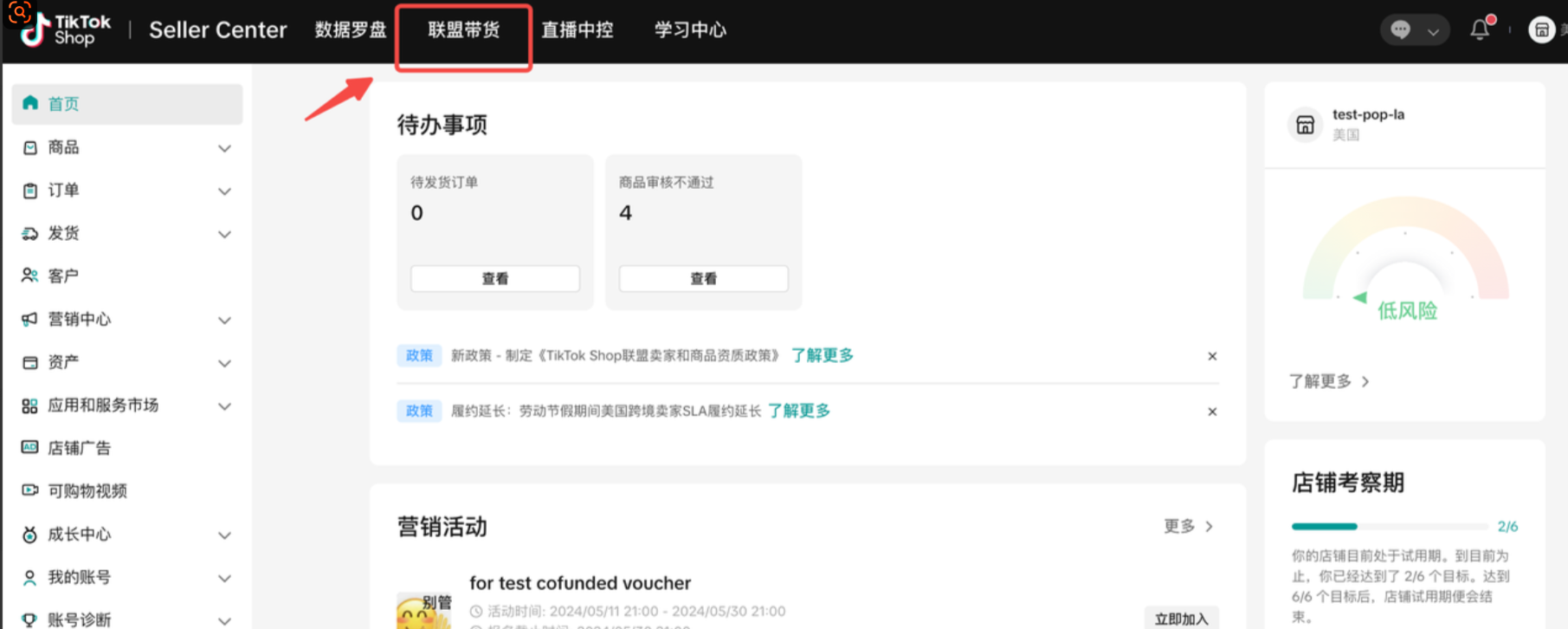Expand the 成长中心 menu chevron
This screenshot has width=1568, height=629.
(224, 535)
